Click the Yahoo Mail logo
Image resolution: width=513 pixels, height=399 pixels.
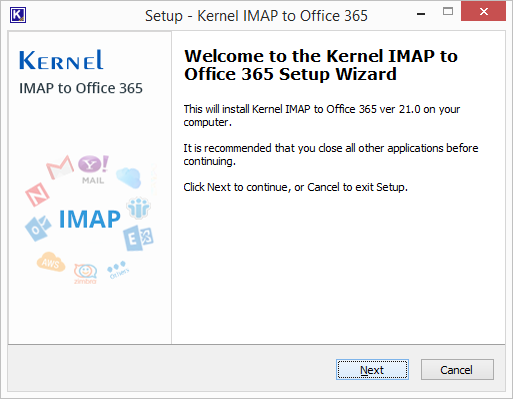pyautogui.click(x=93, y=169)
